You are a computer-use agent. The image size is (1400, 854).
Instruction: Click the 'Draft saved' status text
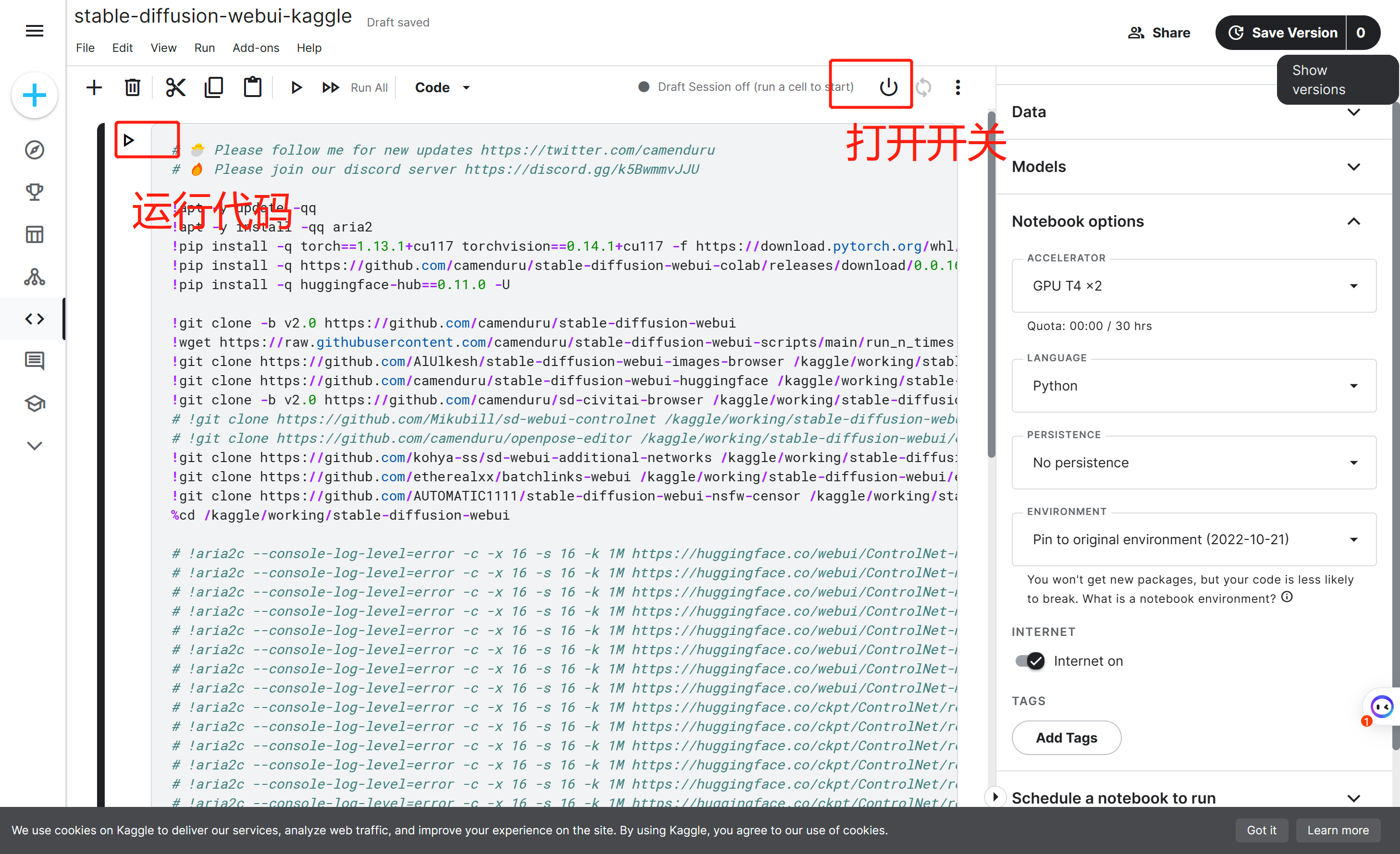398,23
